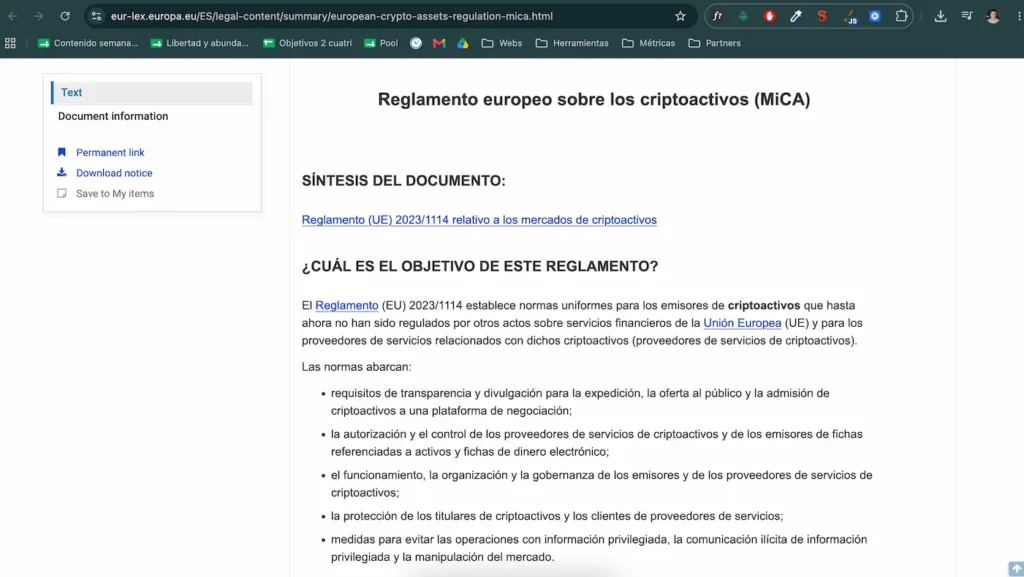Open the Libertad y abunda bookmark
Viewport: 1024px width, 577px height.
tap(200, 43)
